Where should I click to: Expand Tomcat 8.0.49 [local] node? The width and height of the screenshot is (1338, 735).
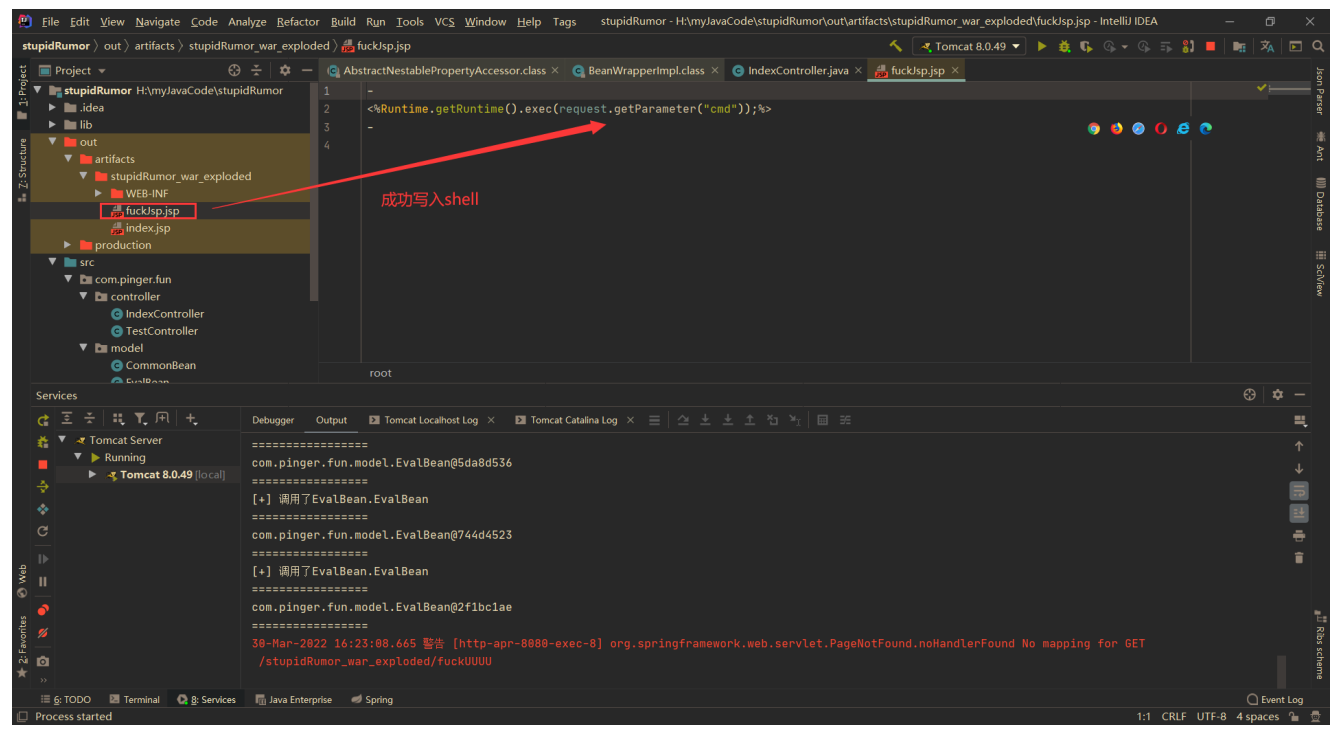tap(93, 474)
